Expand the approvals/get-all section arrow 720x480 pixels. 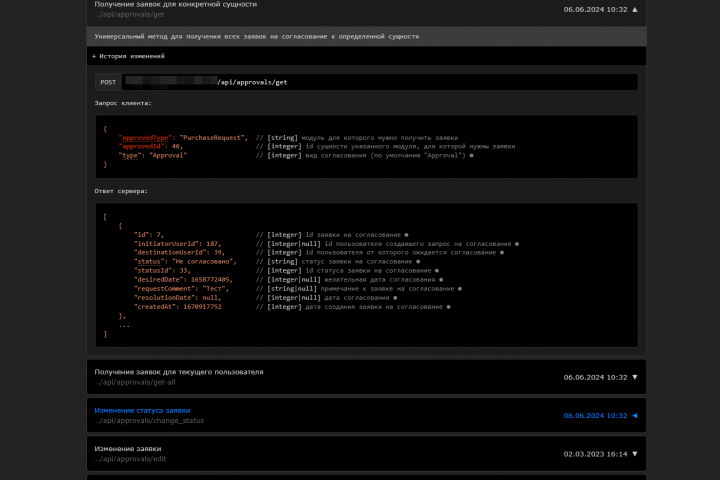pos(635,377)
